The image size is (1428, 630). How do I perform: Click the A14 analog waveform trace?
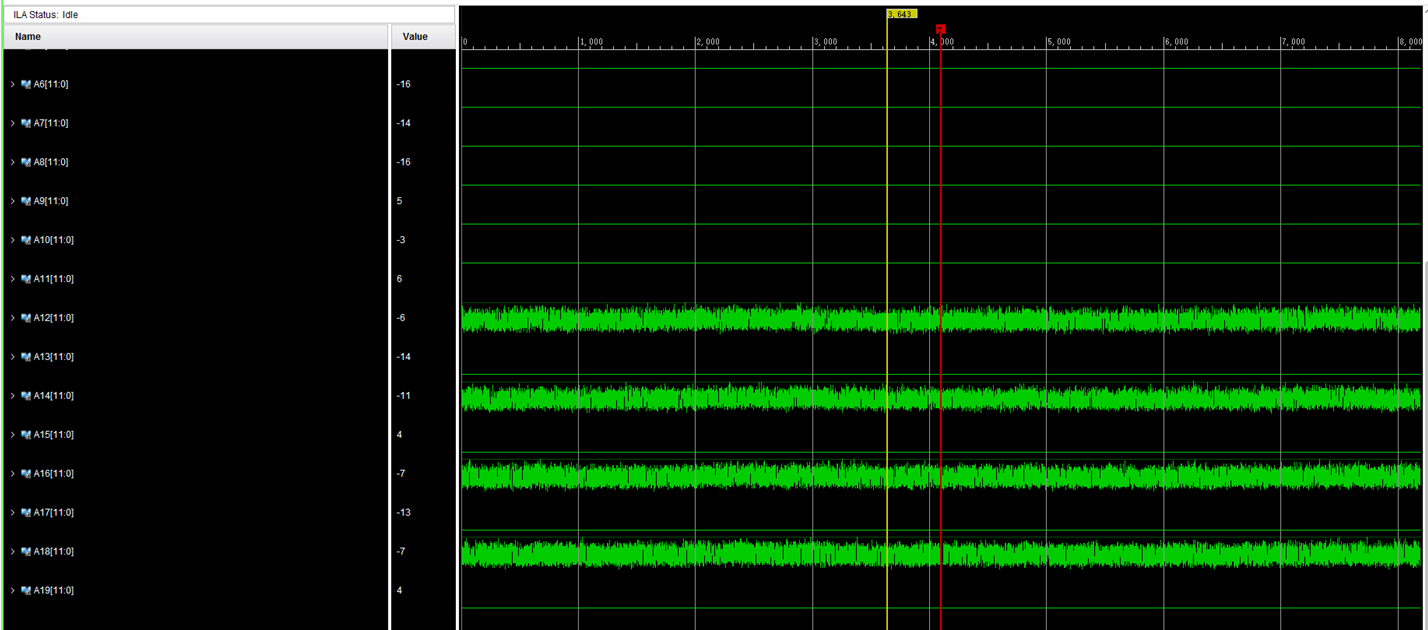click(x=940, y=398)
